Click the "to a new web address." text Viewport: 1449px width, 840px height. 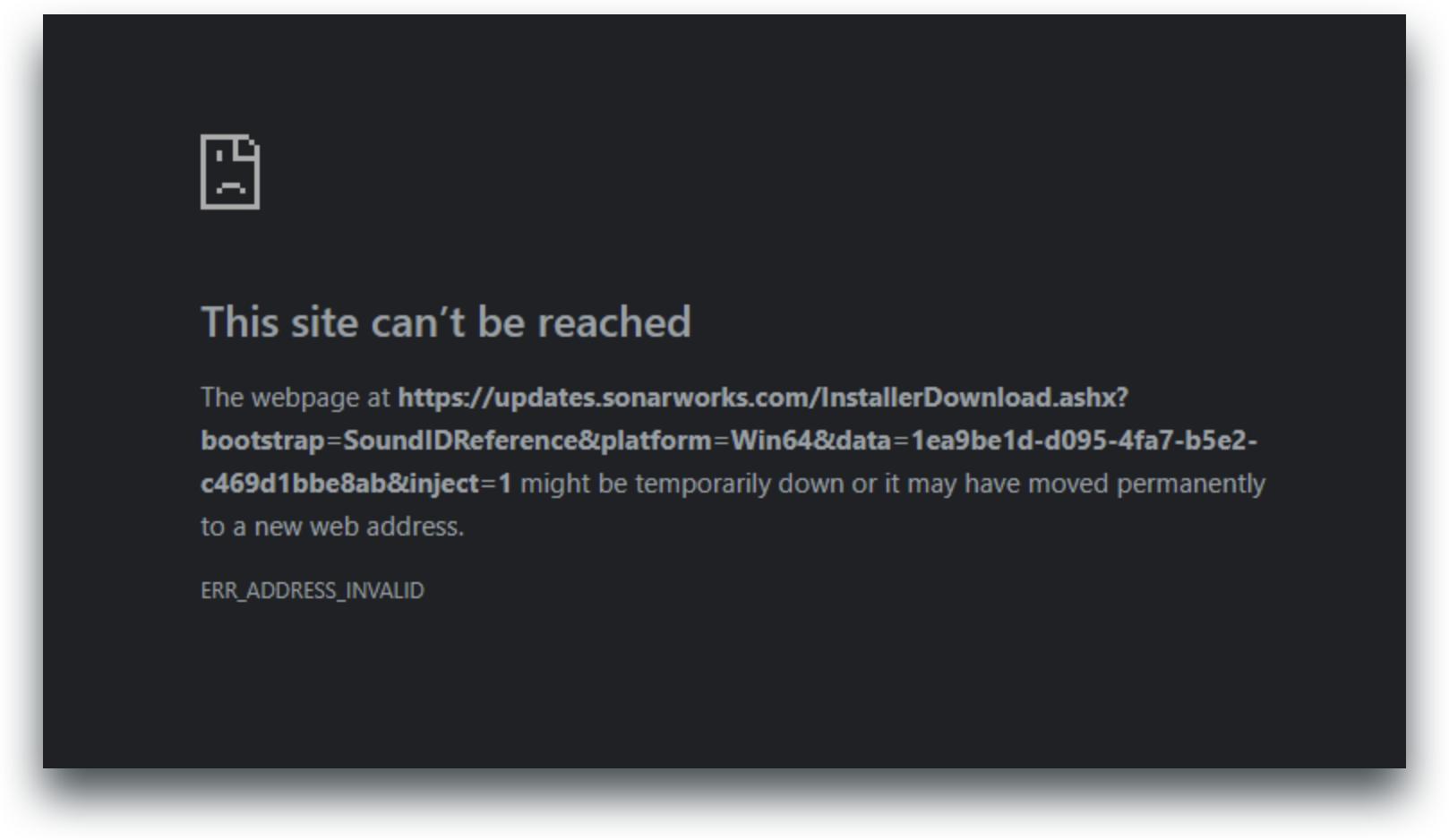[332, 527]
